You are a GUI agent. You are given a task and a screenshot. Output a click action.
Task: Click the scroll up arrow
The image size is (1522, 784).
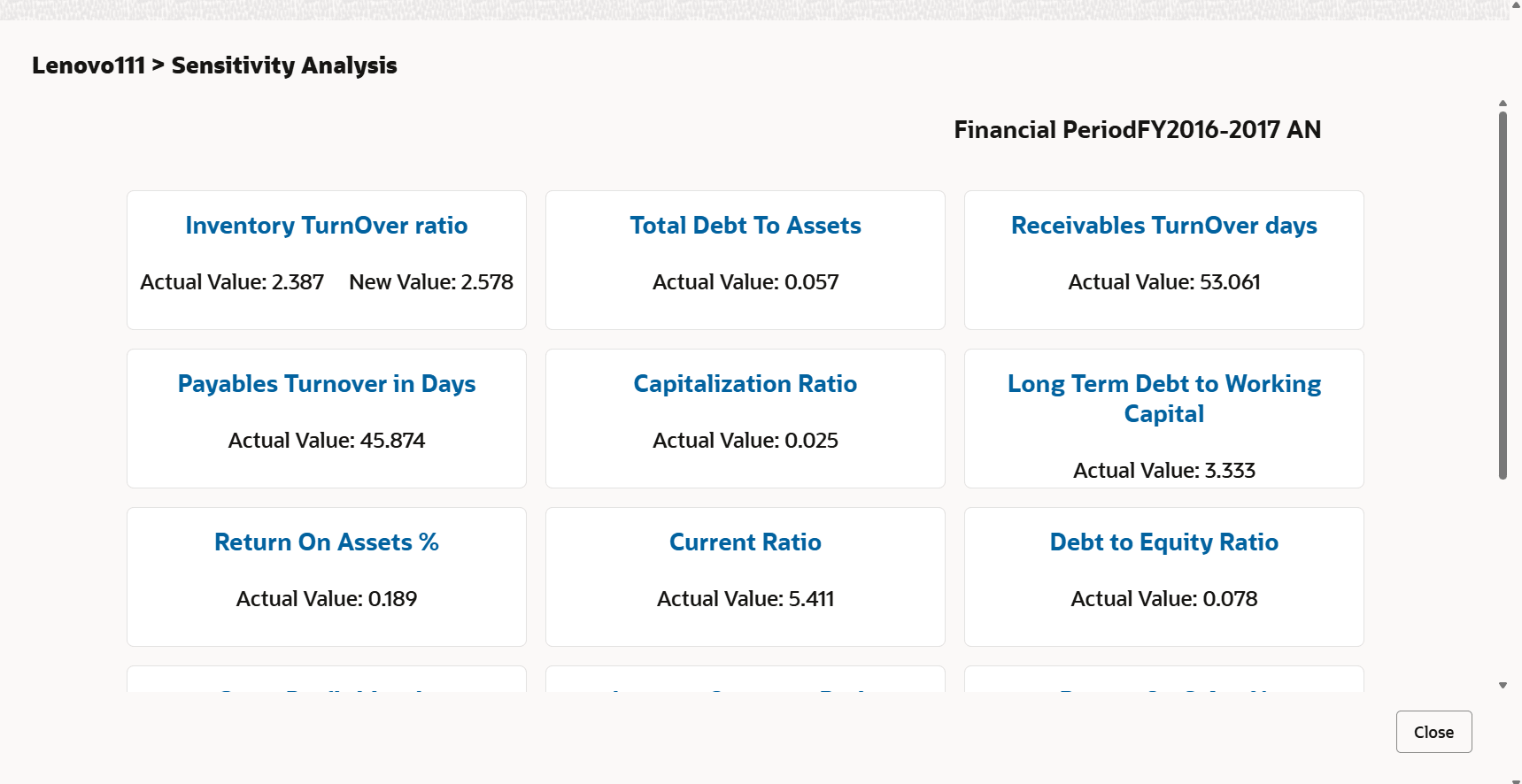click(1503, 104)
